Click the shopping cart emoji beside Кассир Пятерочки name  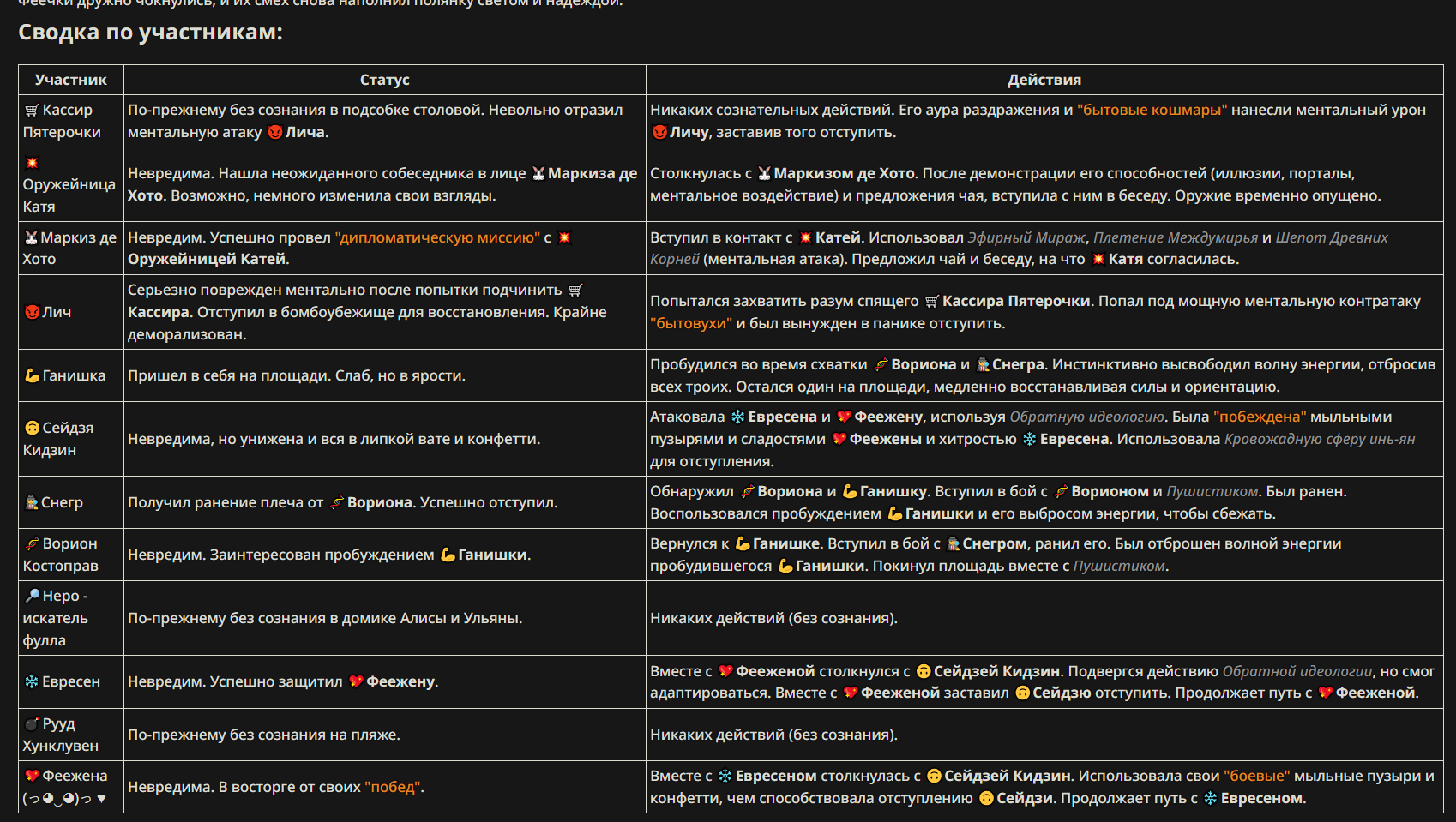pos(32,111)
